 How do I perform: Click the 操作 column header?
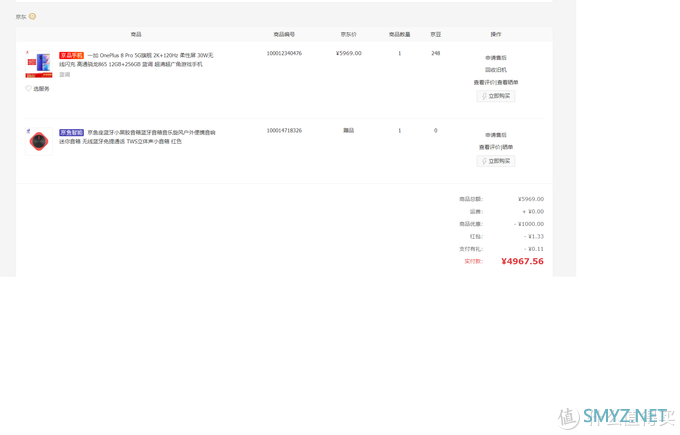(x=496, y=34)
